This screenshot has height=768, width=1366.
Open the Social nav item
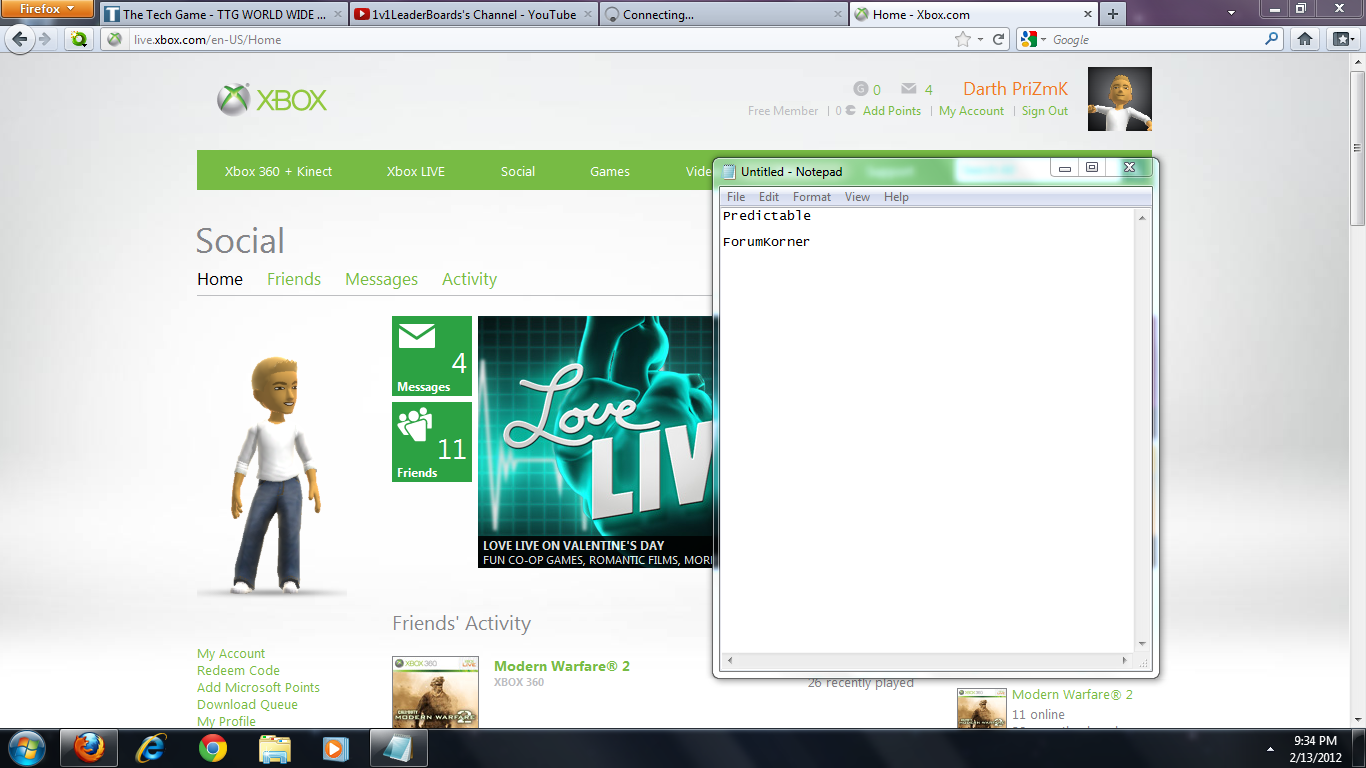(x=518, y=171)
